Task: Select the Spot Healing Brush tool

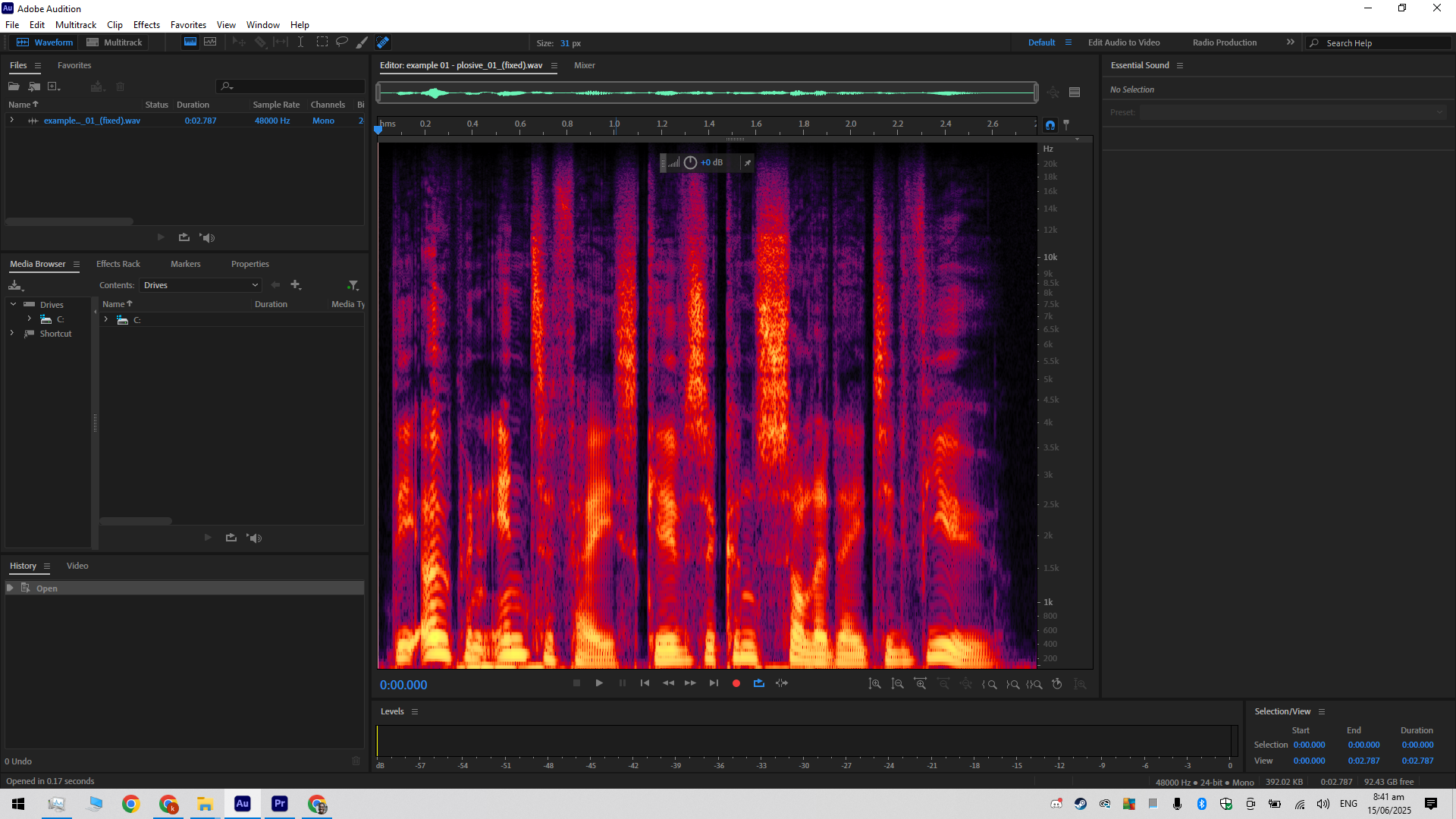Action: point(383,42)
